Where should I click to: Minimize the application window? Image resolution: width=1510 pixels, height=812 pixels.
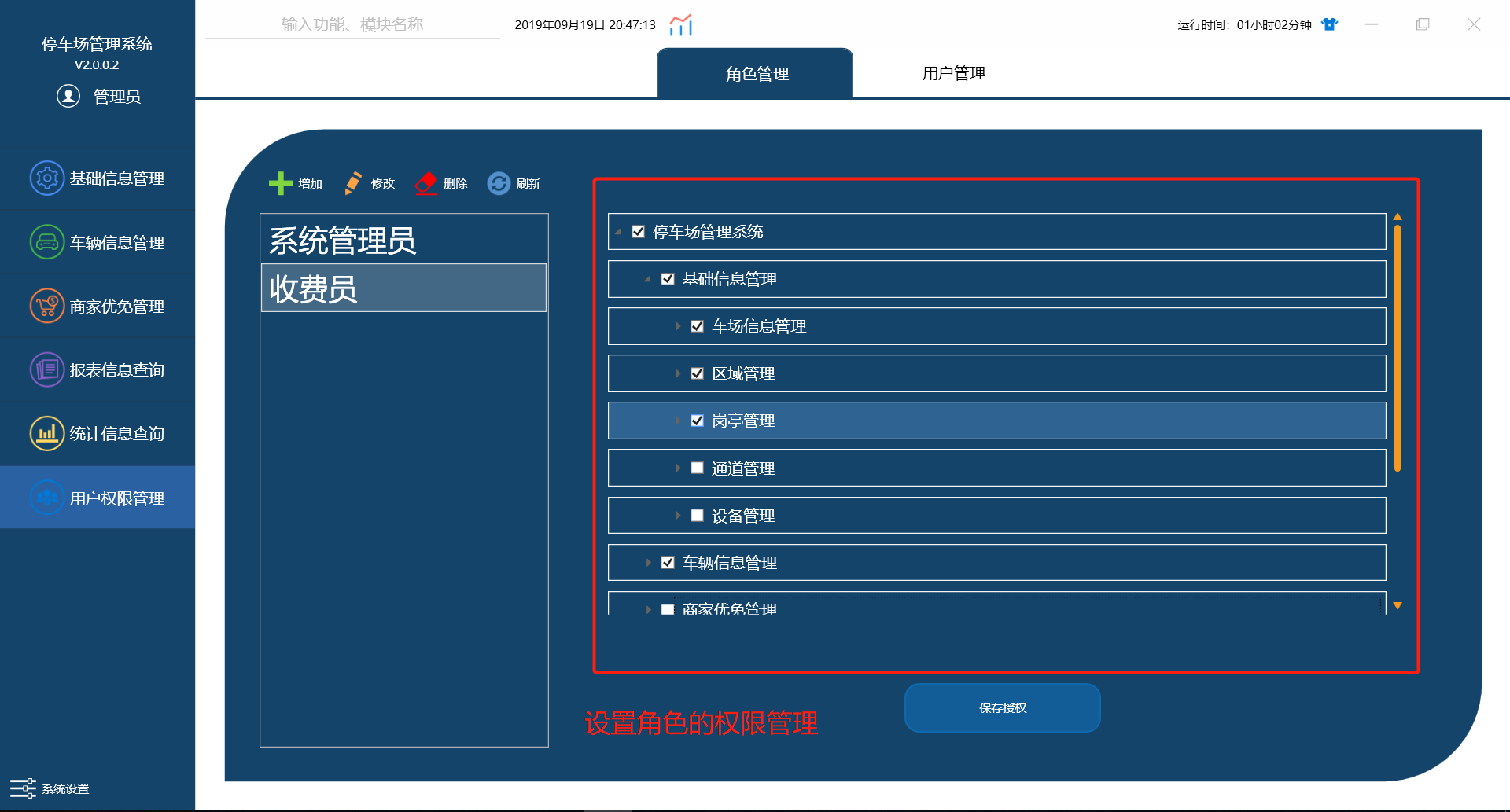tap(1372, 24)
